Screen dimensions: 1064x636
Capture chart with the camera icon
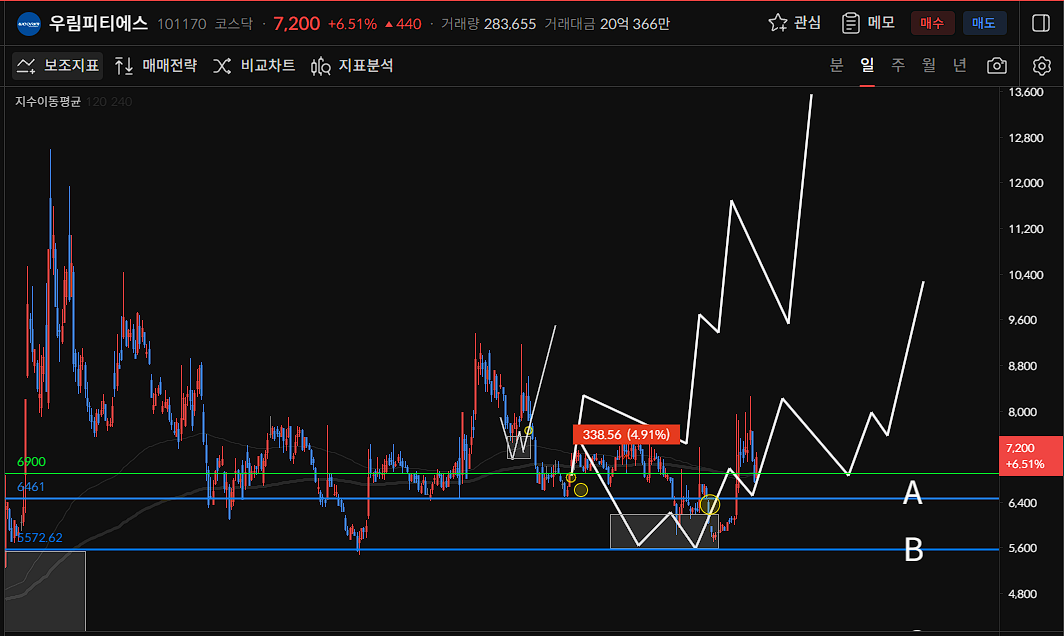pyautogui.click(x=996, y=66)
